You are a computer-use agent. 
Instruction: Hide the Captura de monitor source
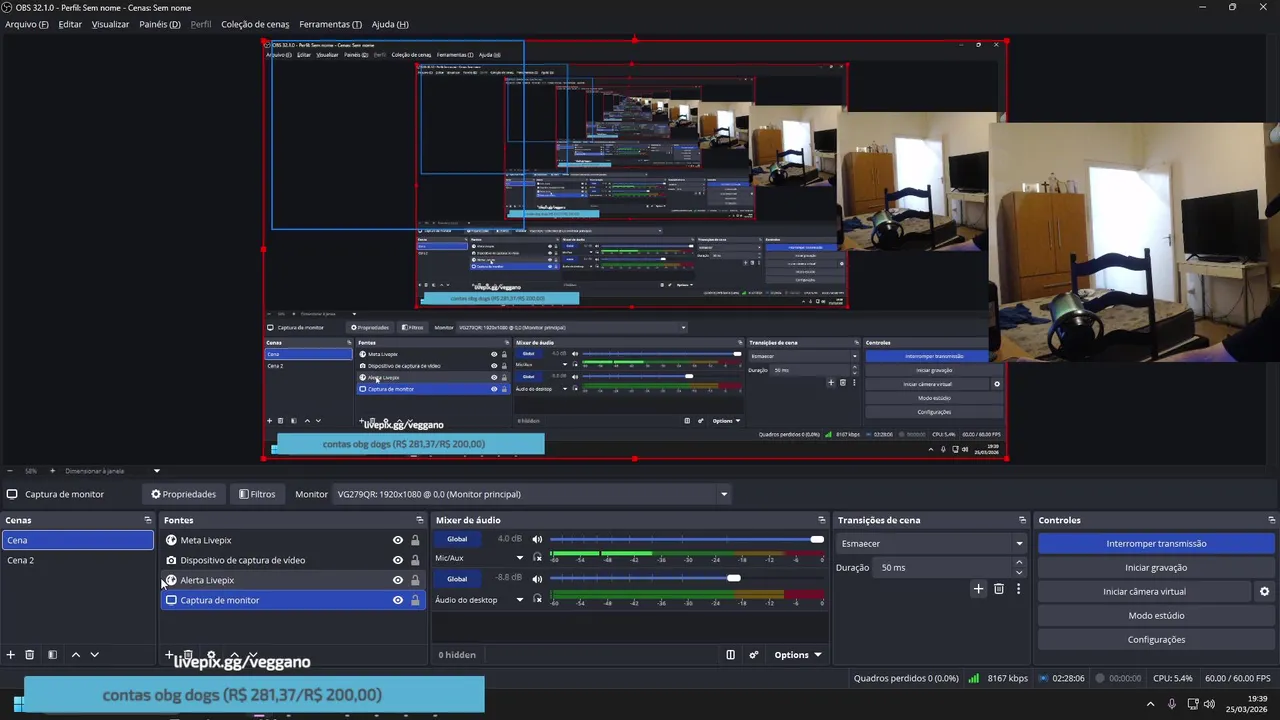[398, 600]
